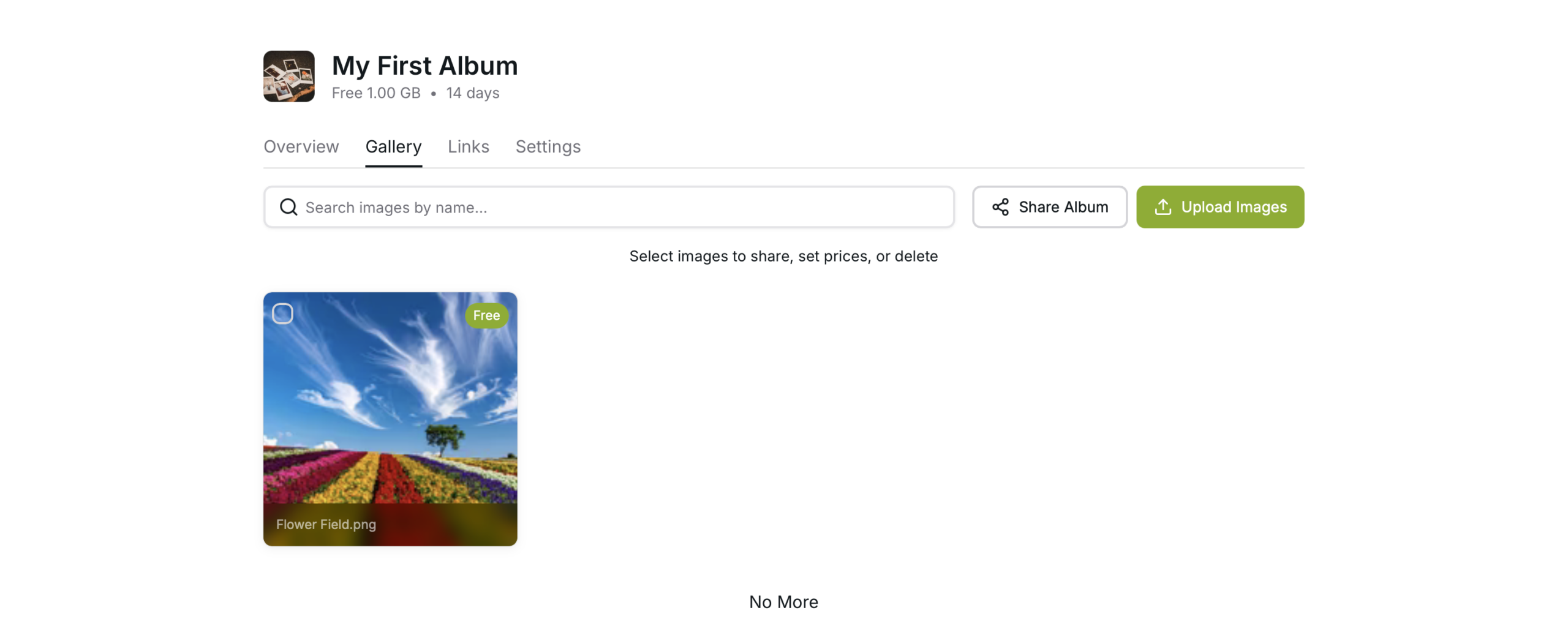The image size is (1568, 640).
Task: Select the Gallery tab
Action: pyautogui.click(x=393, y=146)
